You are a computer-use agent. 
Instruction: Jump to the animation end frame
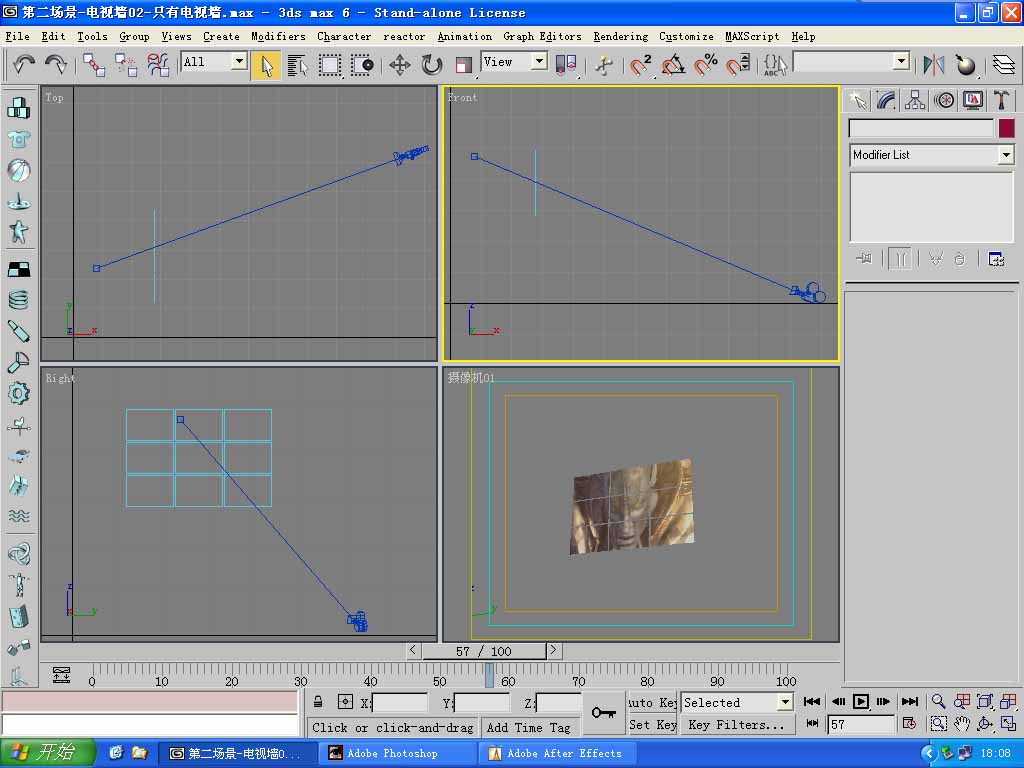[x=910, y=702]
